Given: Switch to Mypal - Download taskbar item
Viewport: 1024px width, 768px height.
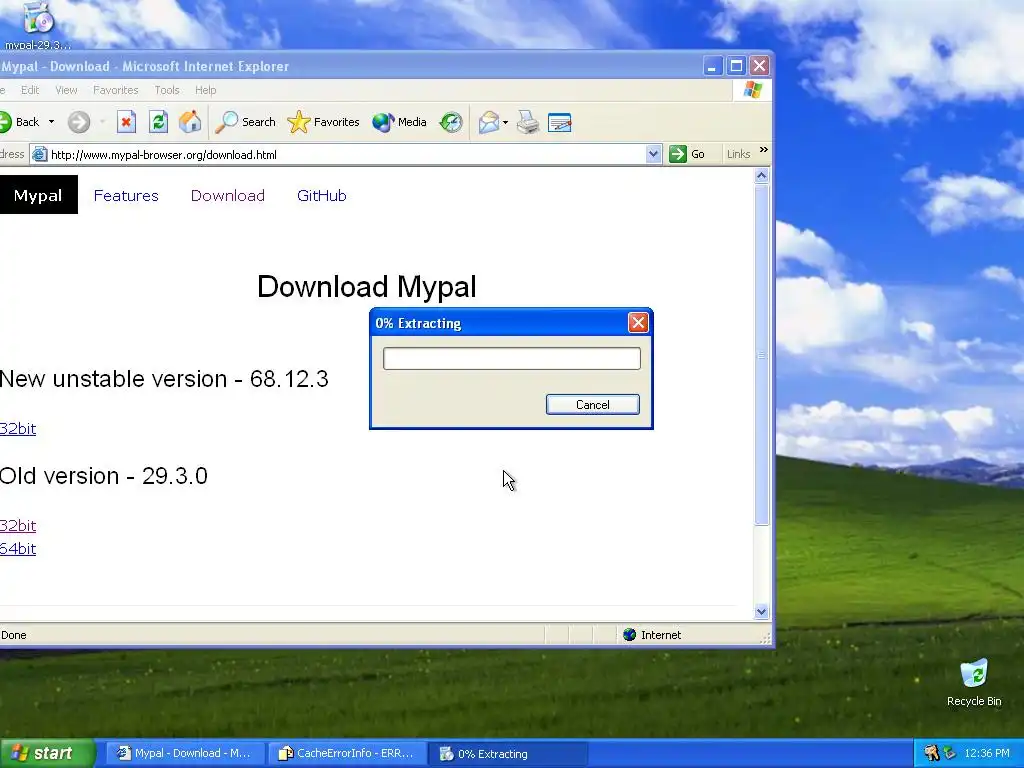Looking at the screenshot, I should pos(185,754).
